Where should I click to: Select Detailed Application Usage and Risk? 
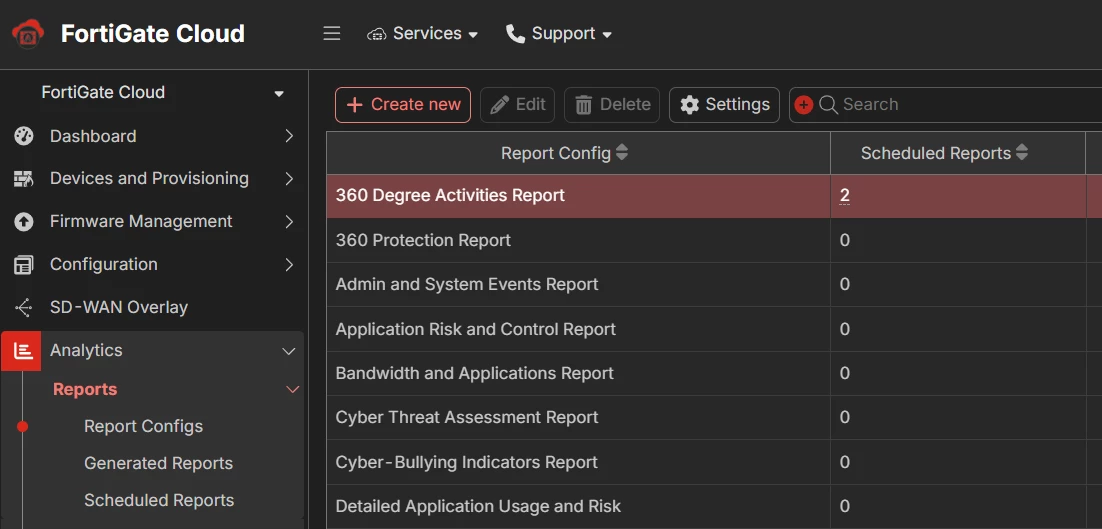pos(714,507)
